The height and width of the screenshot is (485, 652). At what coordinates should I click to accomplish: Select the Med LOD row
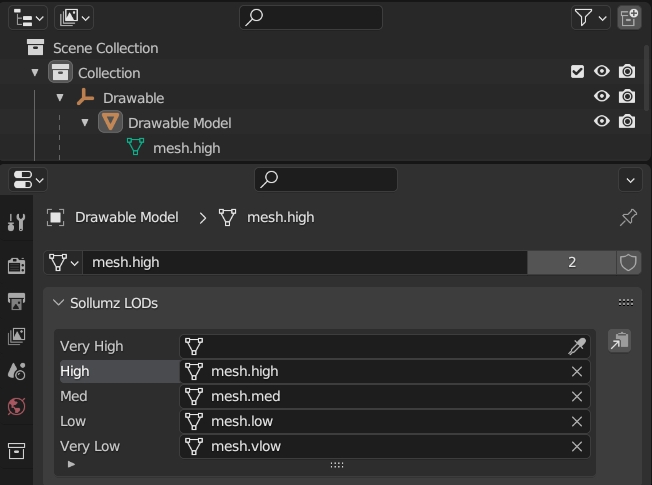(x=74, y=396)
